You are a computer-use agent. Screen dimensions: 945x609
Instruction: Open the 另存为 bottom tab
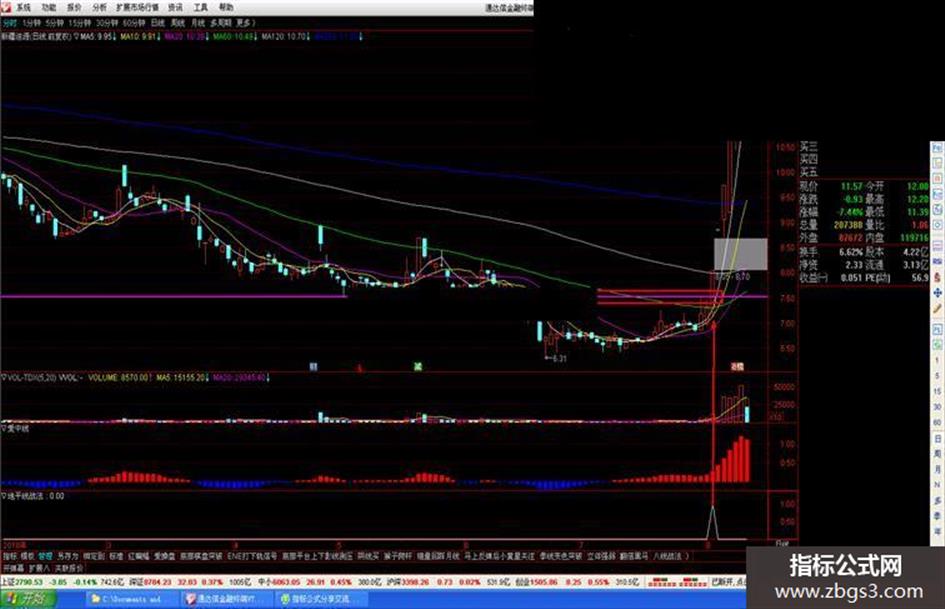(68, 556)
